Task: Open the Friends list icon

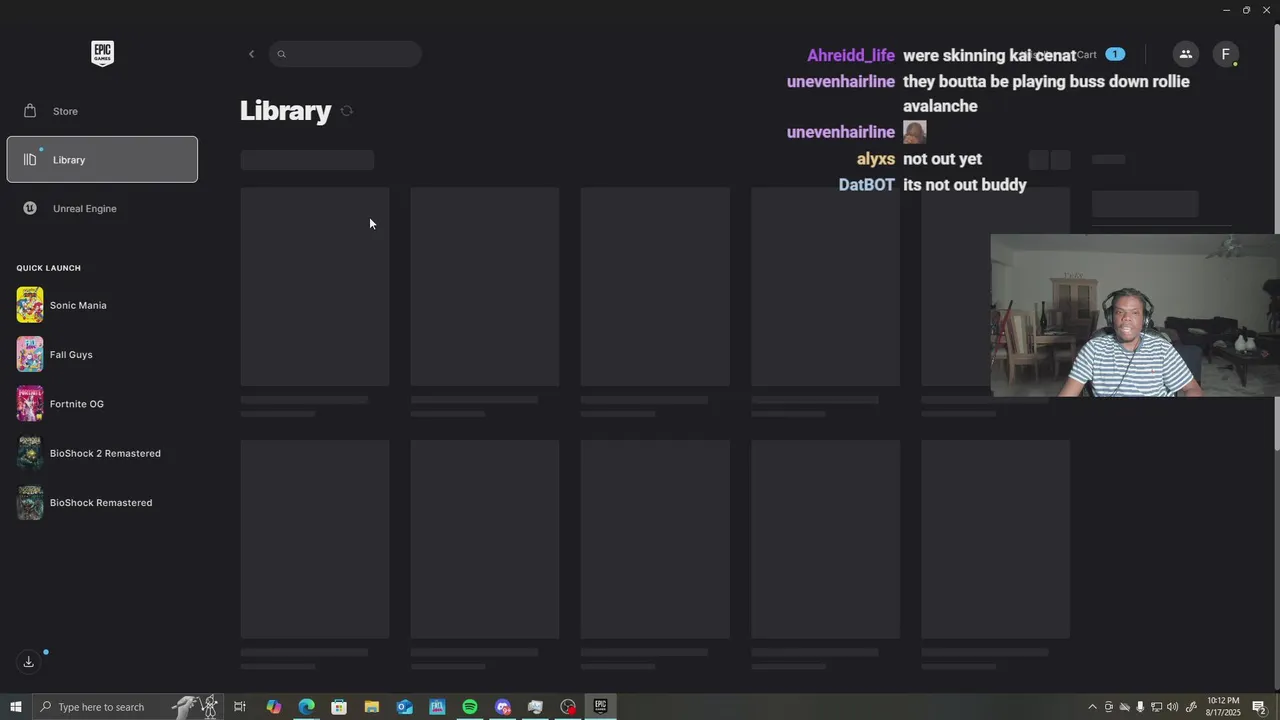Action: (1185, 54)
